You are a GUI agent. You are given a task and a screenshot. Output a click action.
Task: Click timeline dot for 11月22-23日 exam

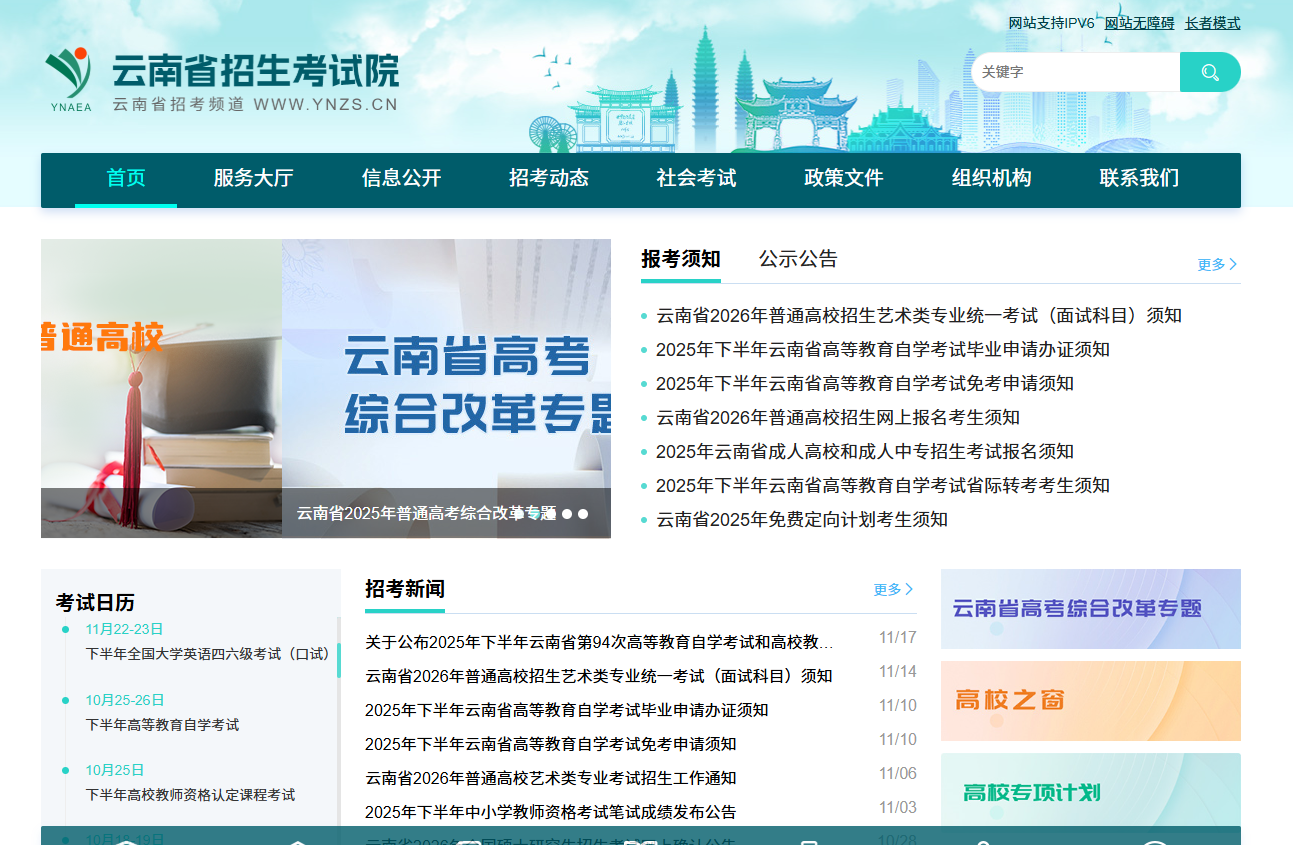point(66,629)
